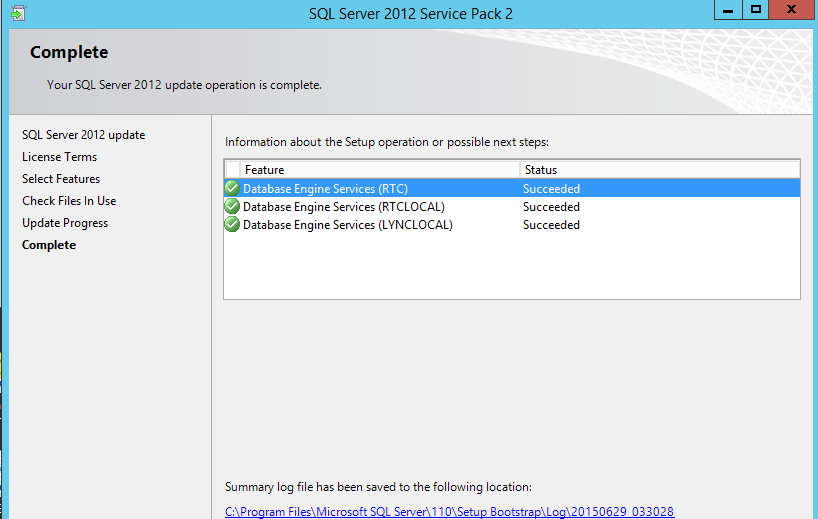Sort by the Status column header
Viewport: 818px width, 519px height.
click(658, 170)
